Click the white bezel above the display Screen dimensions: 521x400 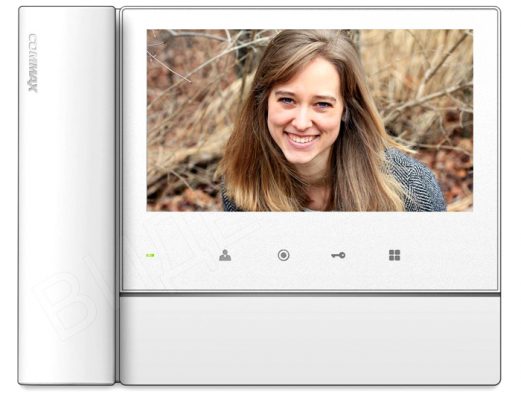[x=310, y=19]
